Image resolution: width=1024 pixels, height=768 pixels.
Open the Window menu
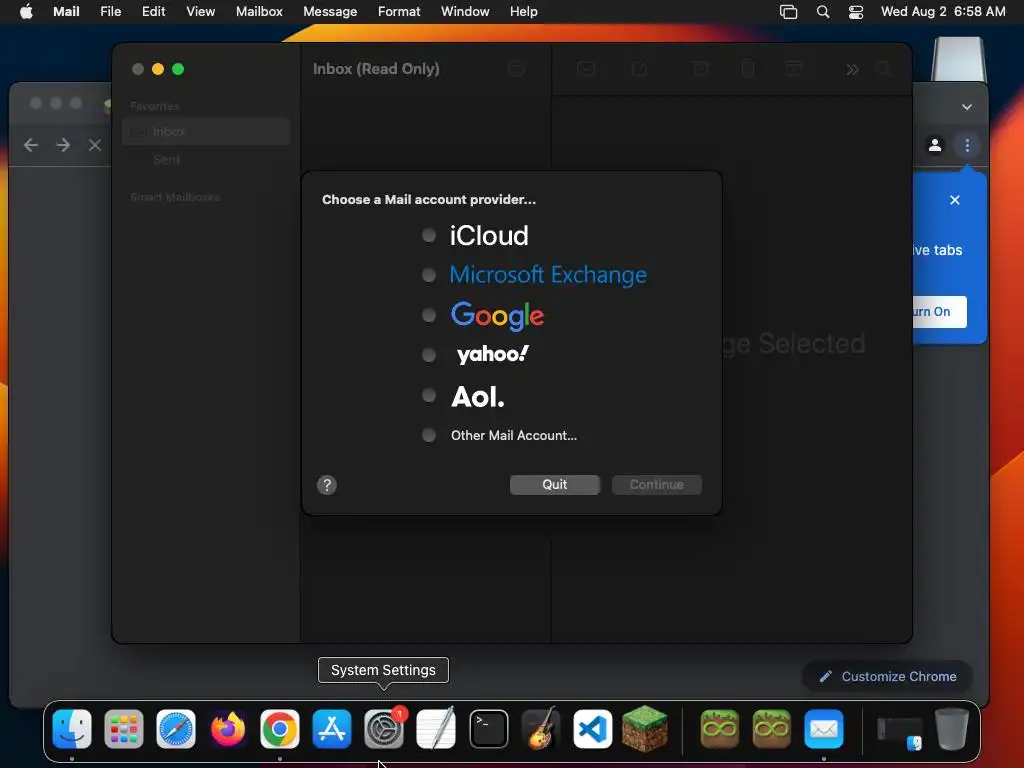click(x=465, y=11)
